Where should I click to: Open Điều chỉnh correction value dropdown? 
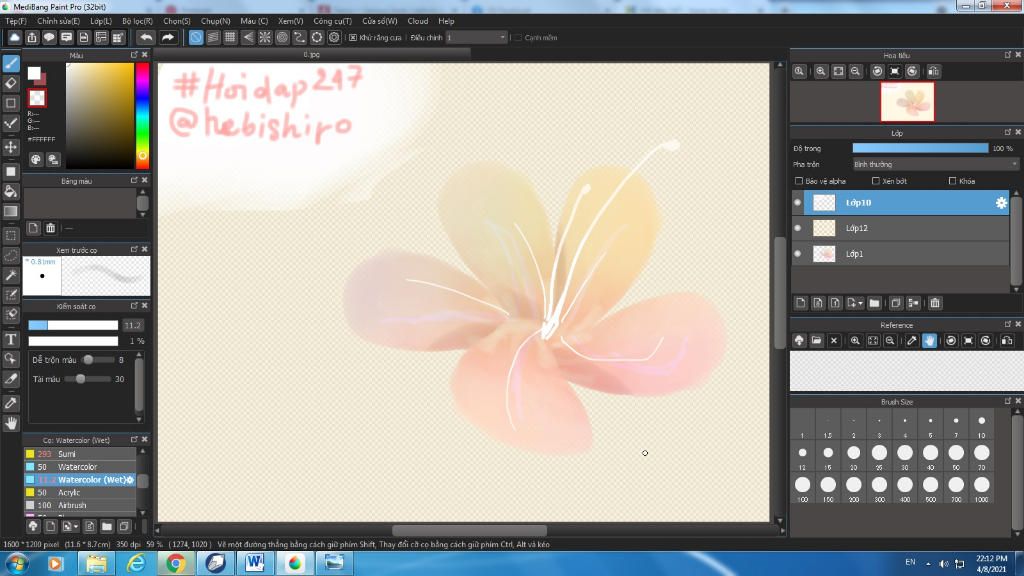[x=476, y=37]
